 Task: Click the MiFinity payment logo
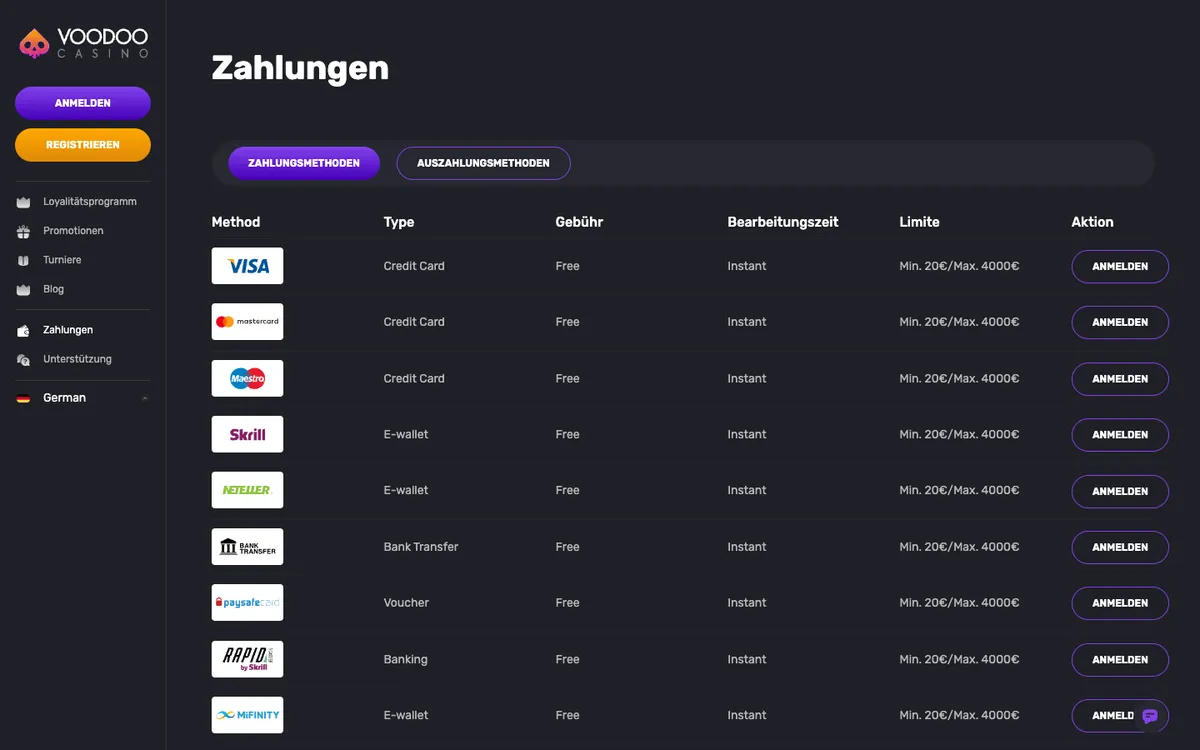[247, 715]
